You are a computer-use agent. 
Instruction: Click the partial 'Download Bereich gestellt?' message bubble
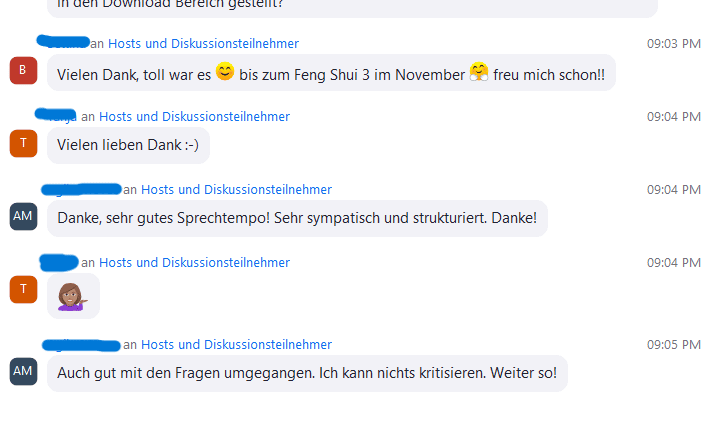click(352, 7)
